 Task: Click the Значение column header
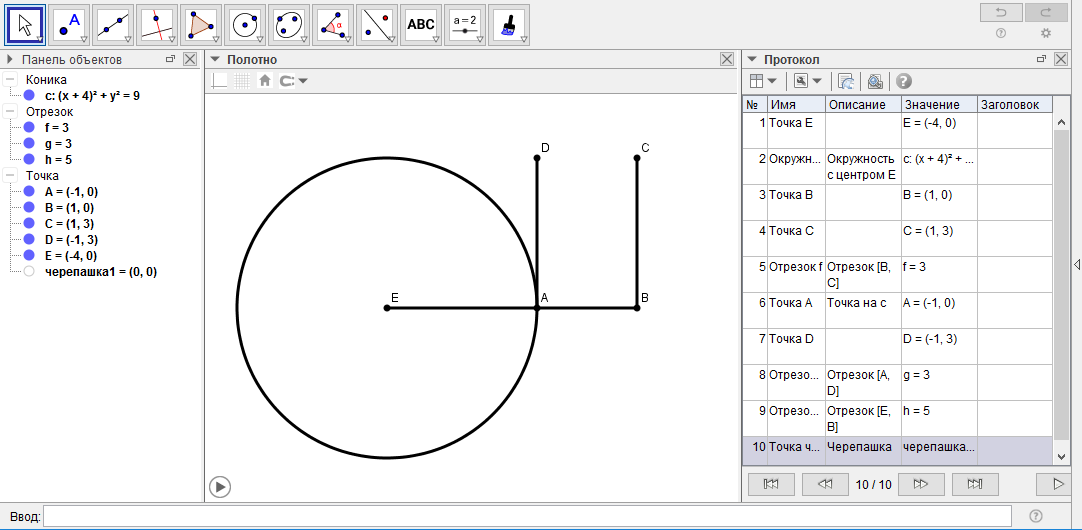[x=937, y=105]
